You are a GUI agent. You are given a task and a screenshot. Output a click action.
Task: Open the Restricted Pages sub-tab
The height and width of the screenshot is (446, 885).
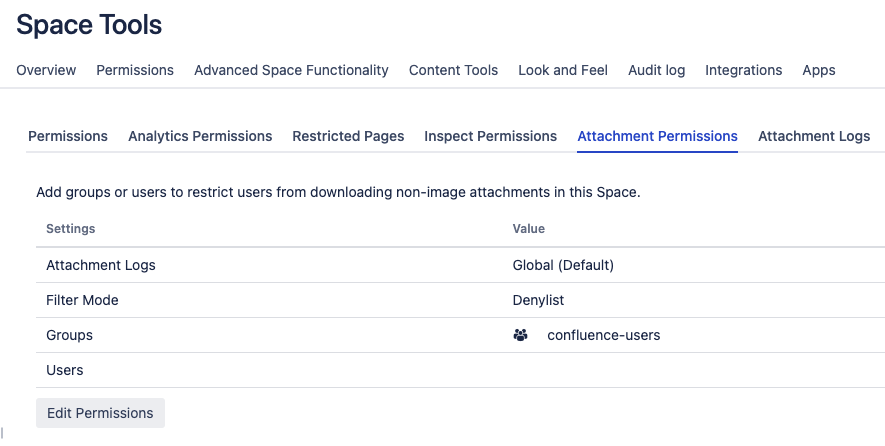(x=348, y=136)
